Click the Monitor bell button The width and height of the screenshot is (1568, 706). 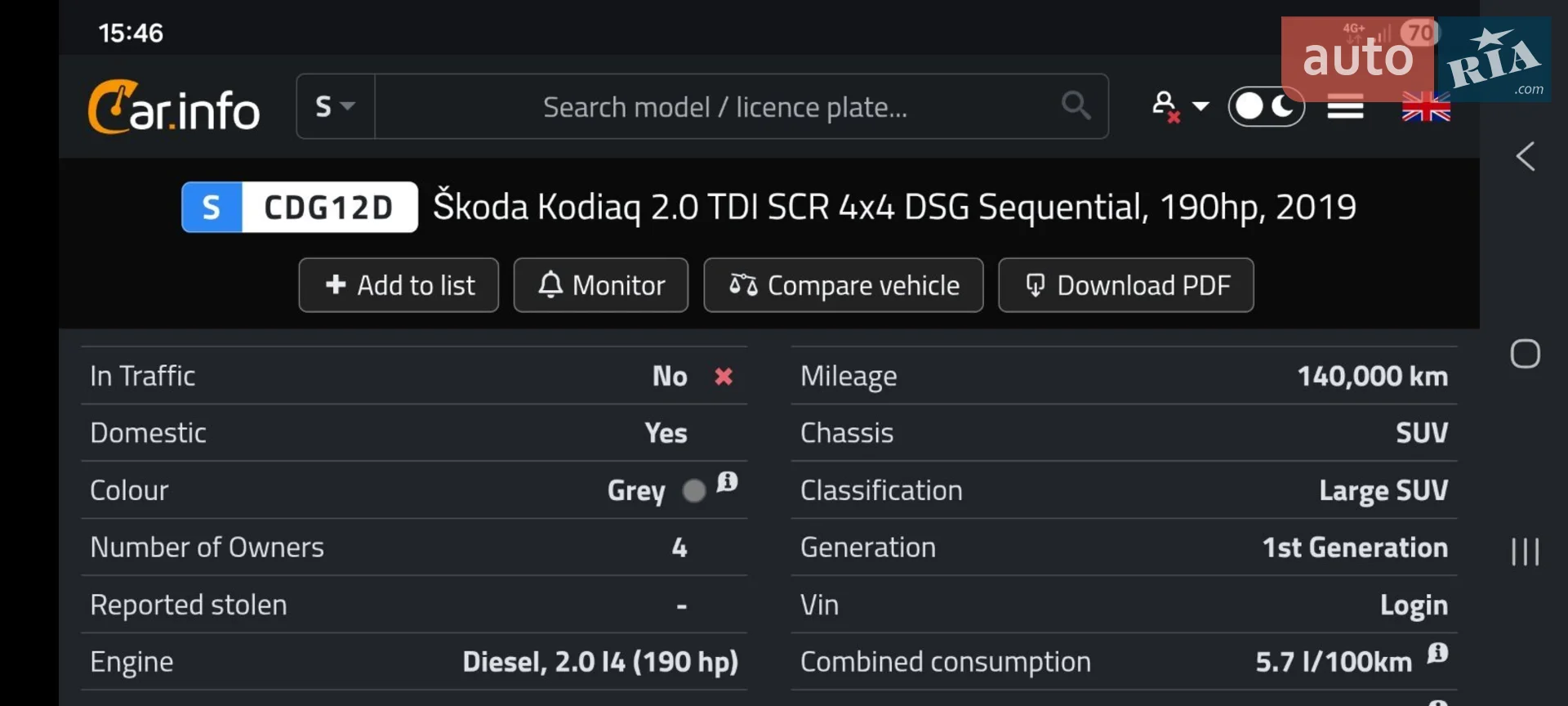point(601,285)
